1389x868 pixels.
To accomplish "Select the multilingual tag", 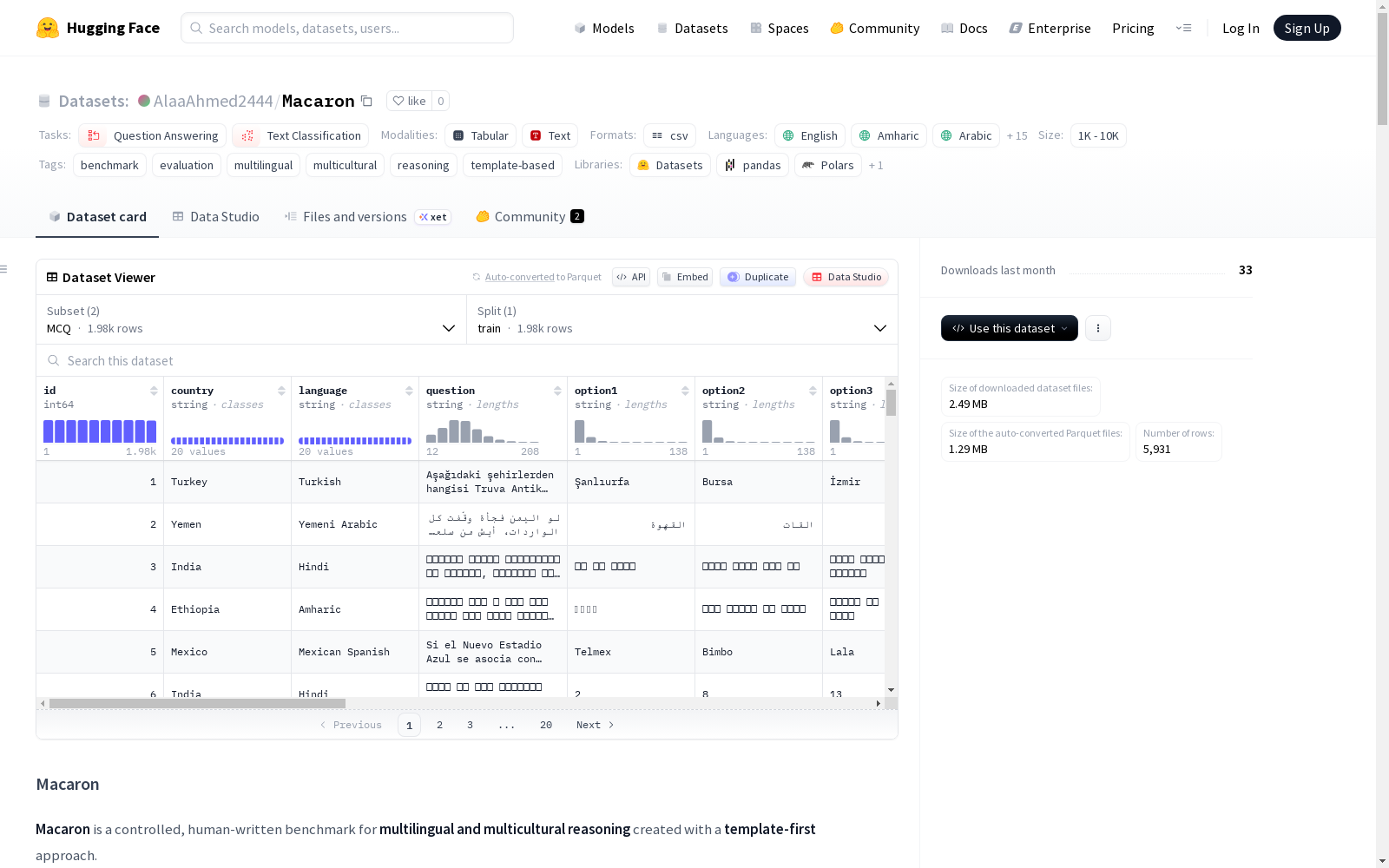I will click(x=263, y=165).
